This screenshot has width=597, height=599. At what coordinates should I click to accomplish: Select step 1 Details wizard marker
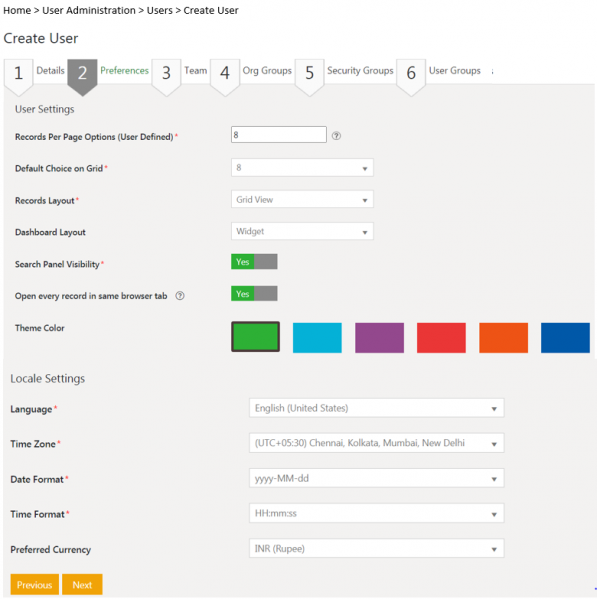point(18,77)
